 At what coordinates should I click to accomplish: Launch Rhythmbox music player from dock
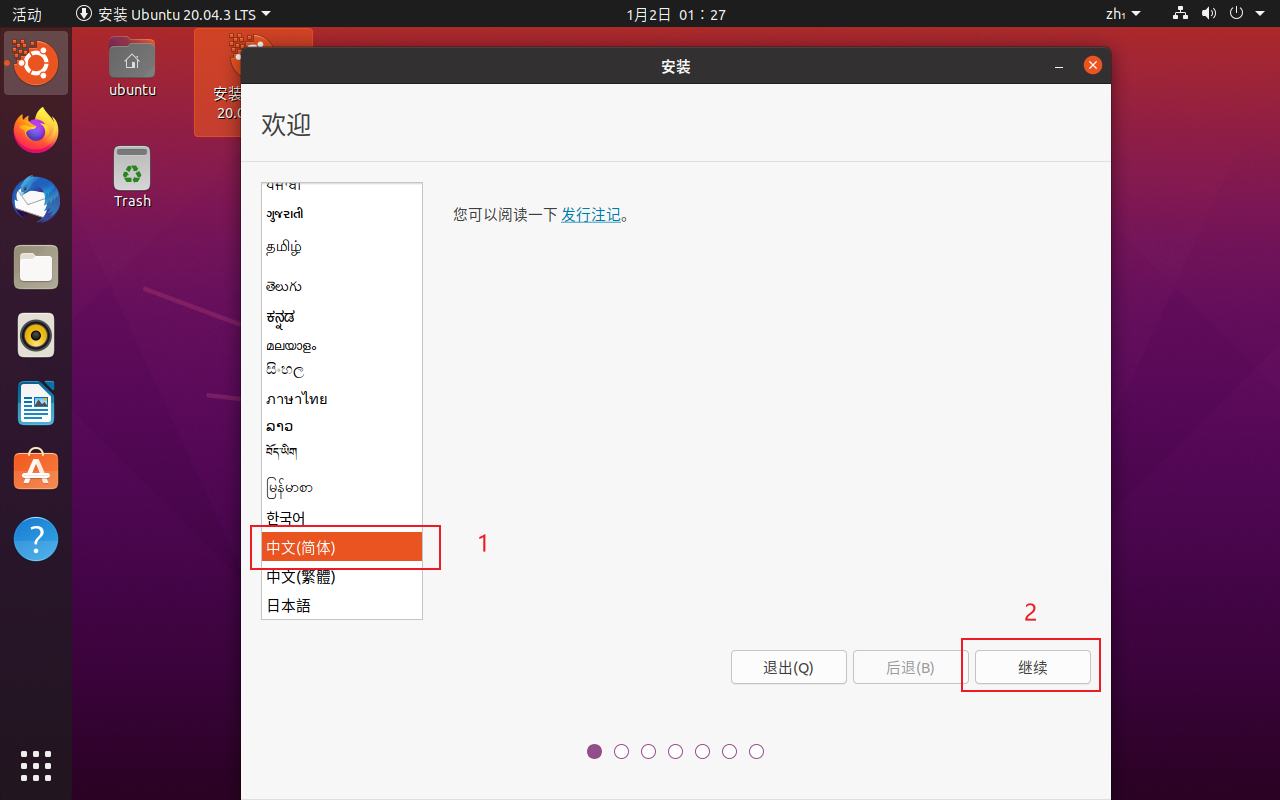[36, 335]
